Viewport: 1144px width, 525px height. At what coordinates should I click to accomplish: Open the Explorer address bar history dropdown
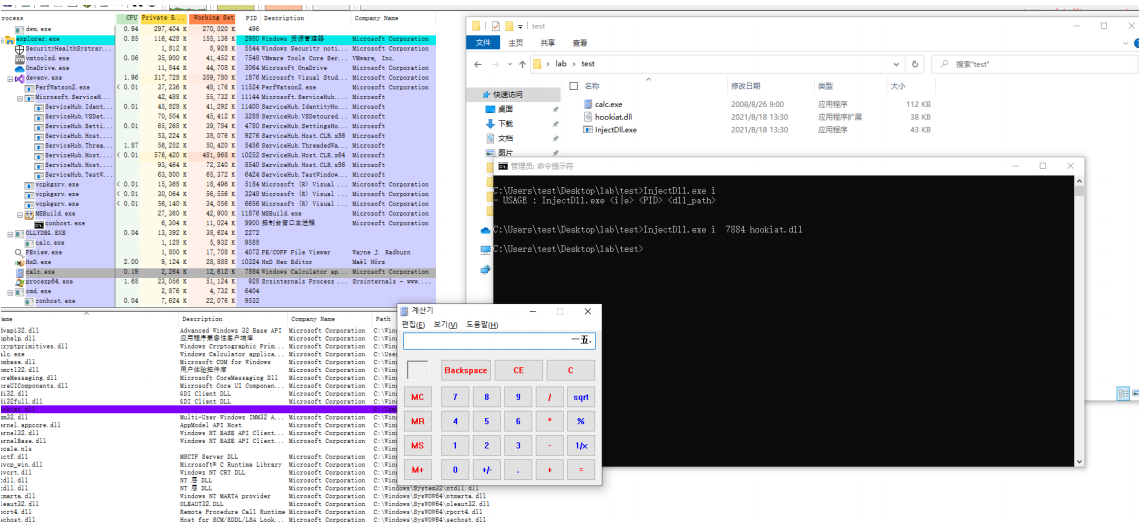pyautogui.click(x=897, y=64)
